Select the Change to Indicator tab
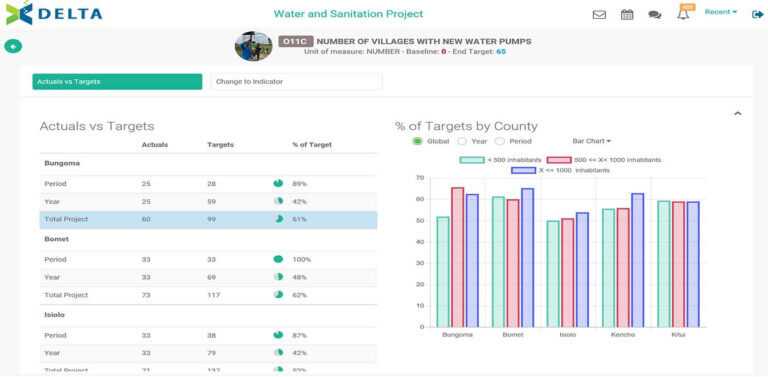 (296, 82)
